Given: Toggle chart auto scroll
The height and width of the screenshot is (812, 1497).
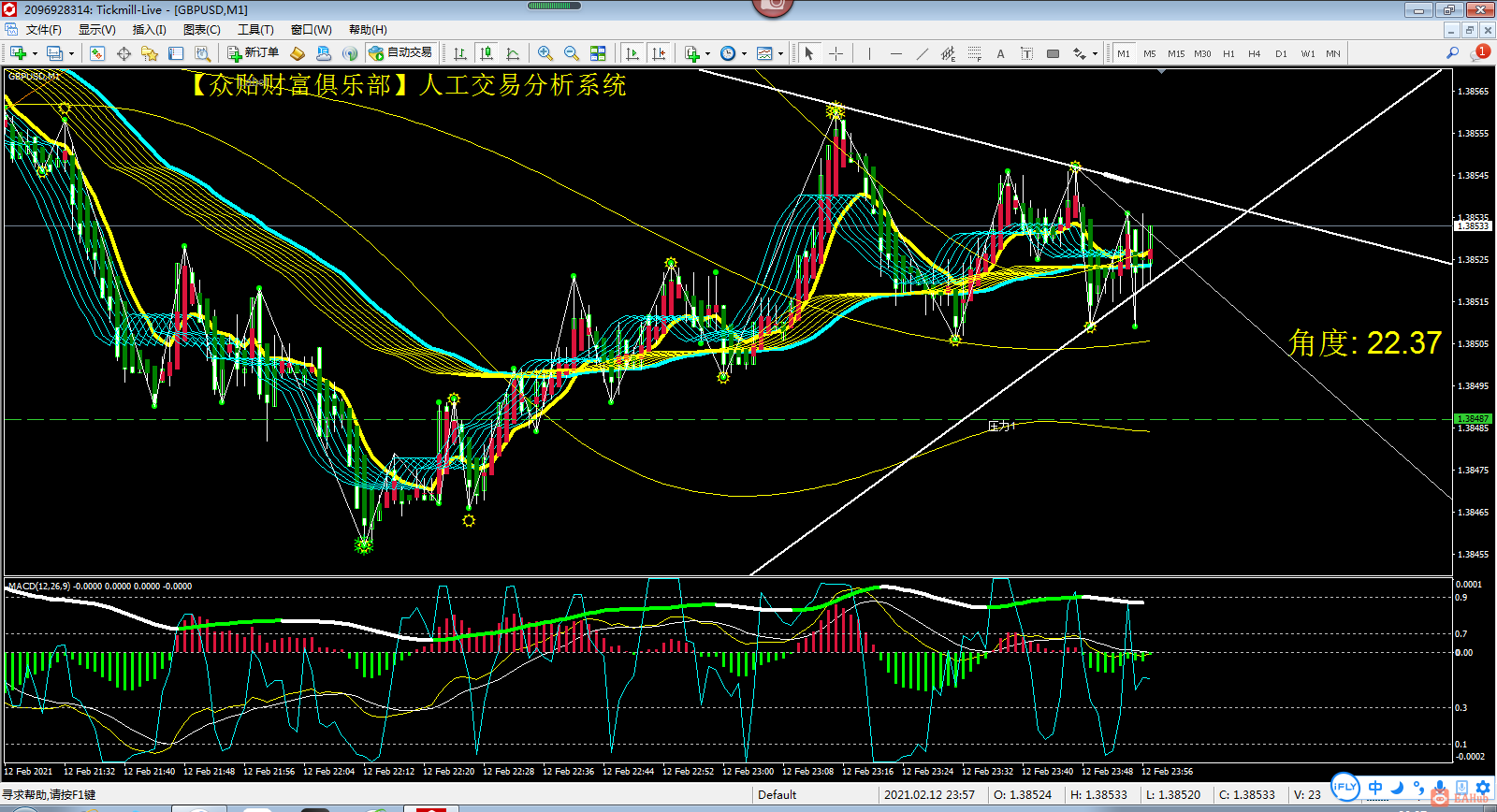Looking at the screenshot, I should [632, 53].
